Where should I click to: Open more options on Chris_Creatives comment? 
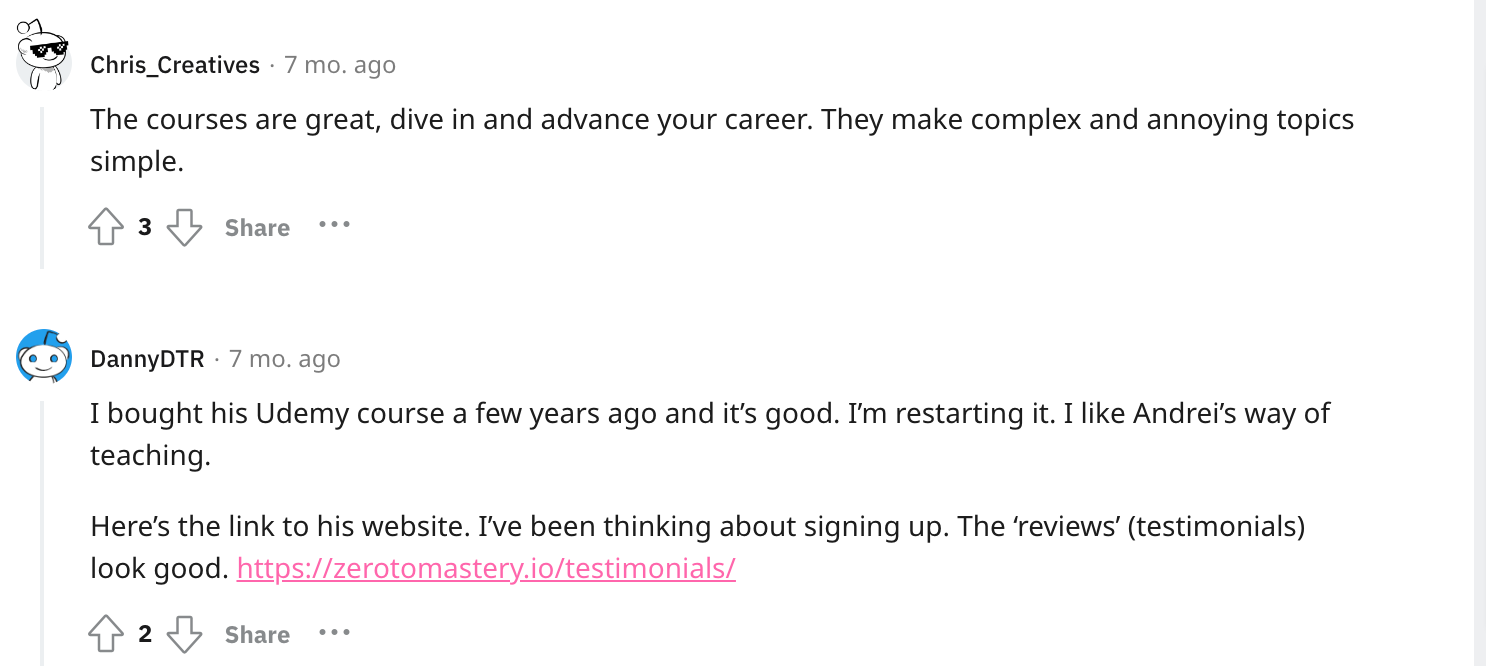tap(334, 225)
